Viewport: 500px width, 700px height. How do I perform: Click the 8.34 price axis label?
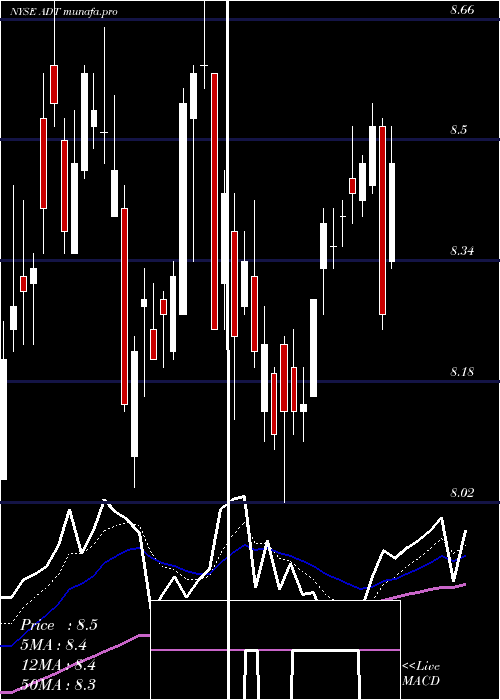462,251
